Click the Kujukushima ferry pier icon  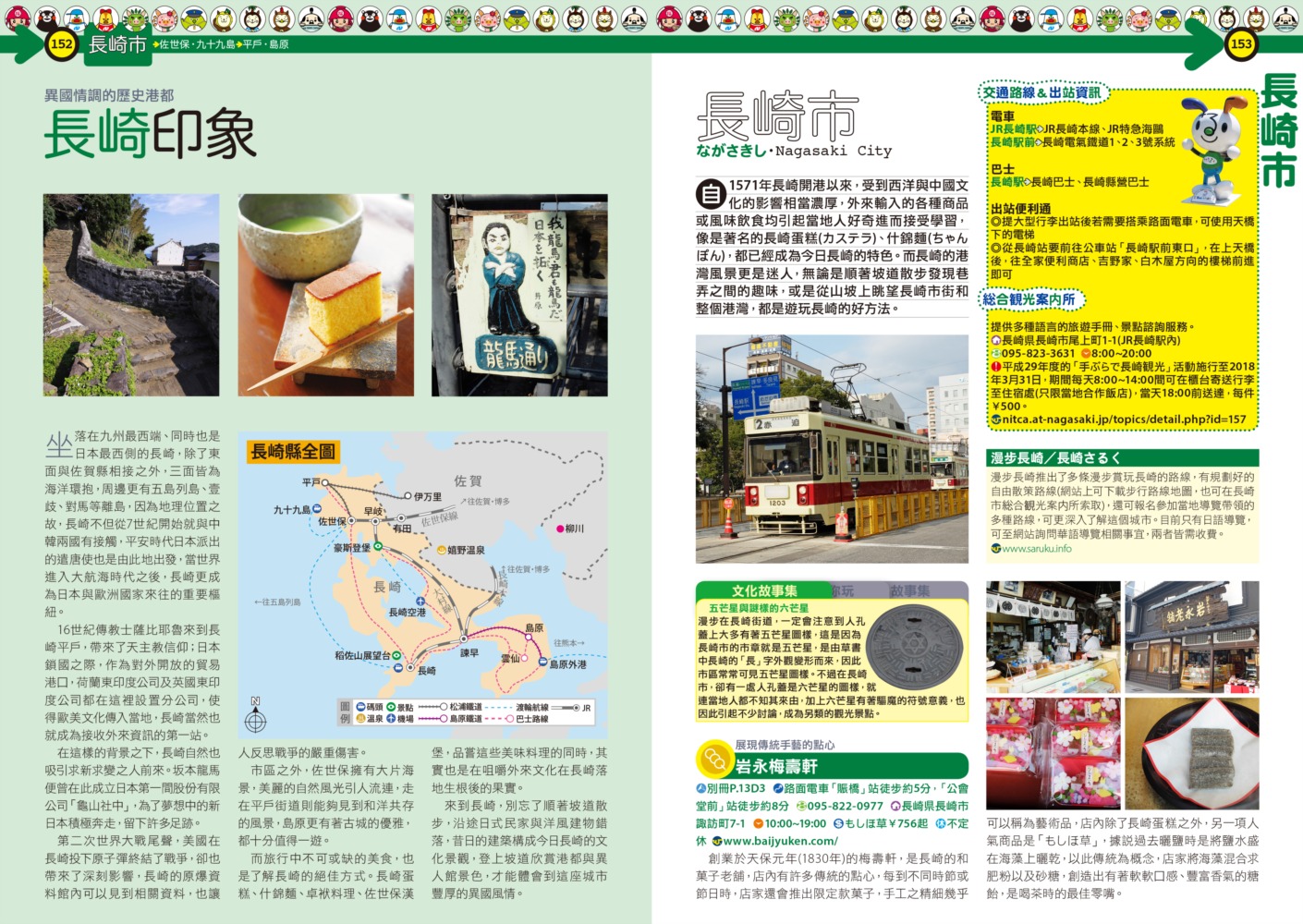click(317, 509)
